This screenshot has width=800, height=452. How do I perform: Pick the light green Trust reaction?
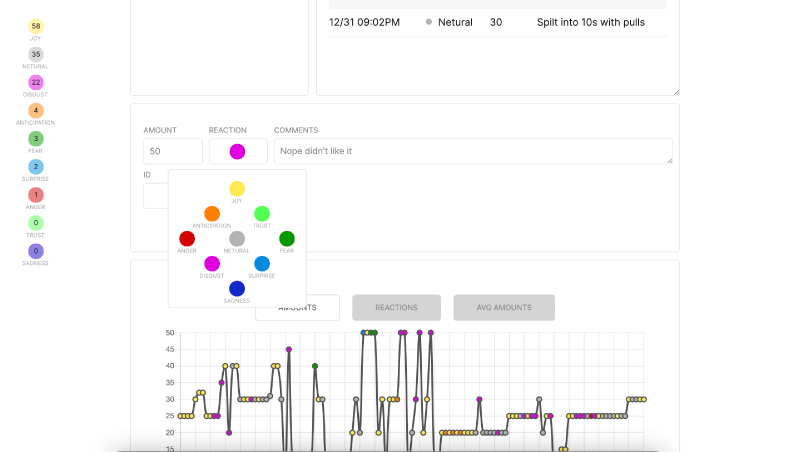tap(262, 214)
